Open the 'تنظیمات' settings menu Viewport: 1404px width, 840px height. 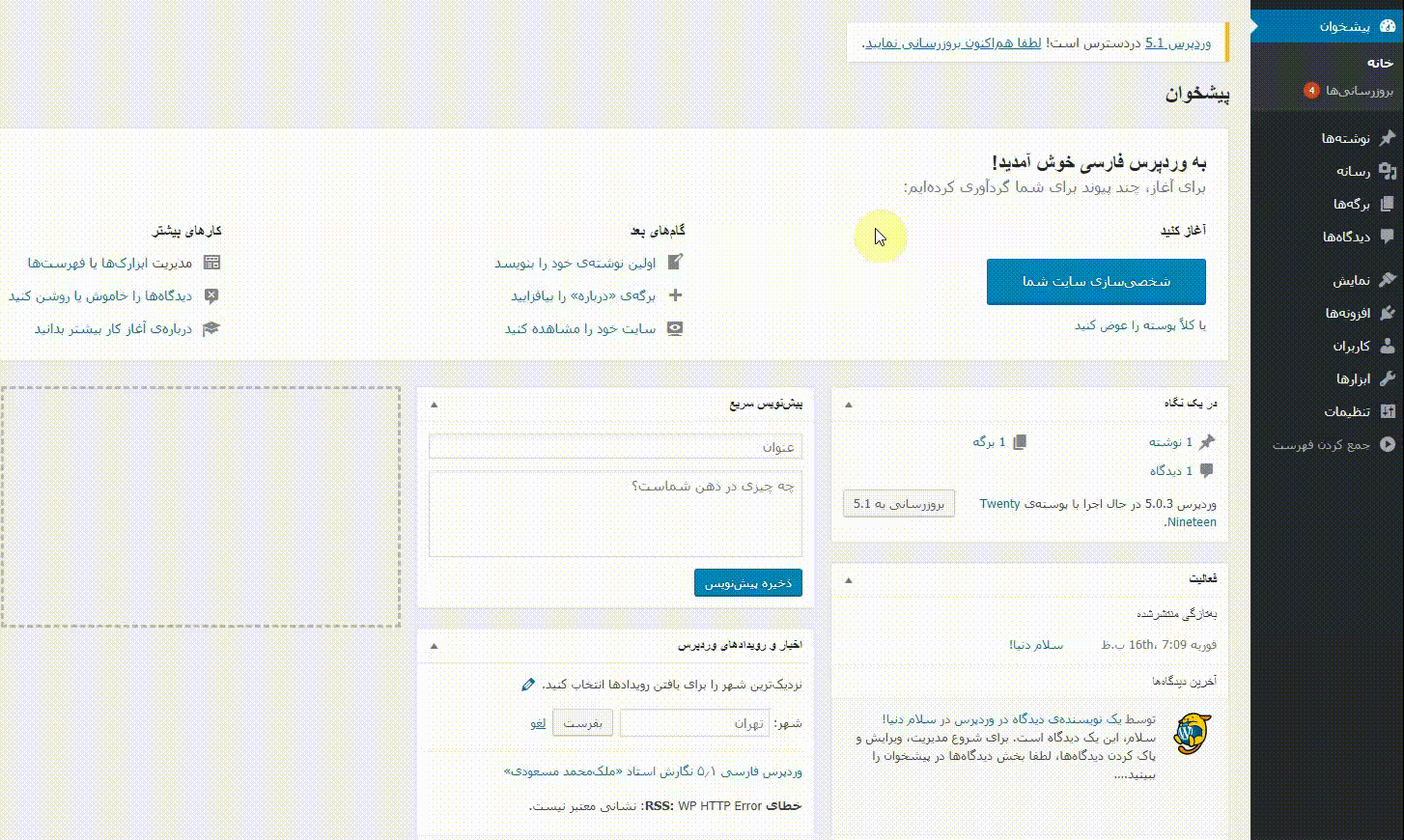point(1346,411)
